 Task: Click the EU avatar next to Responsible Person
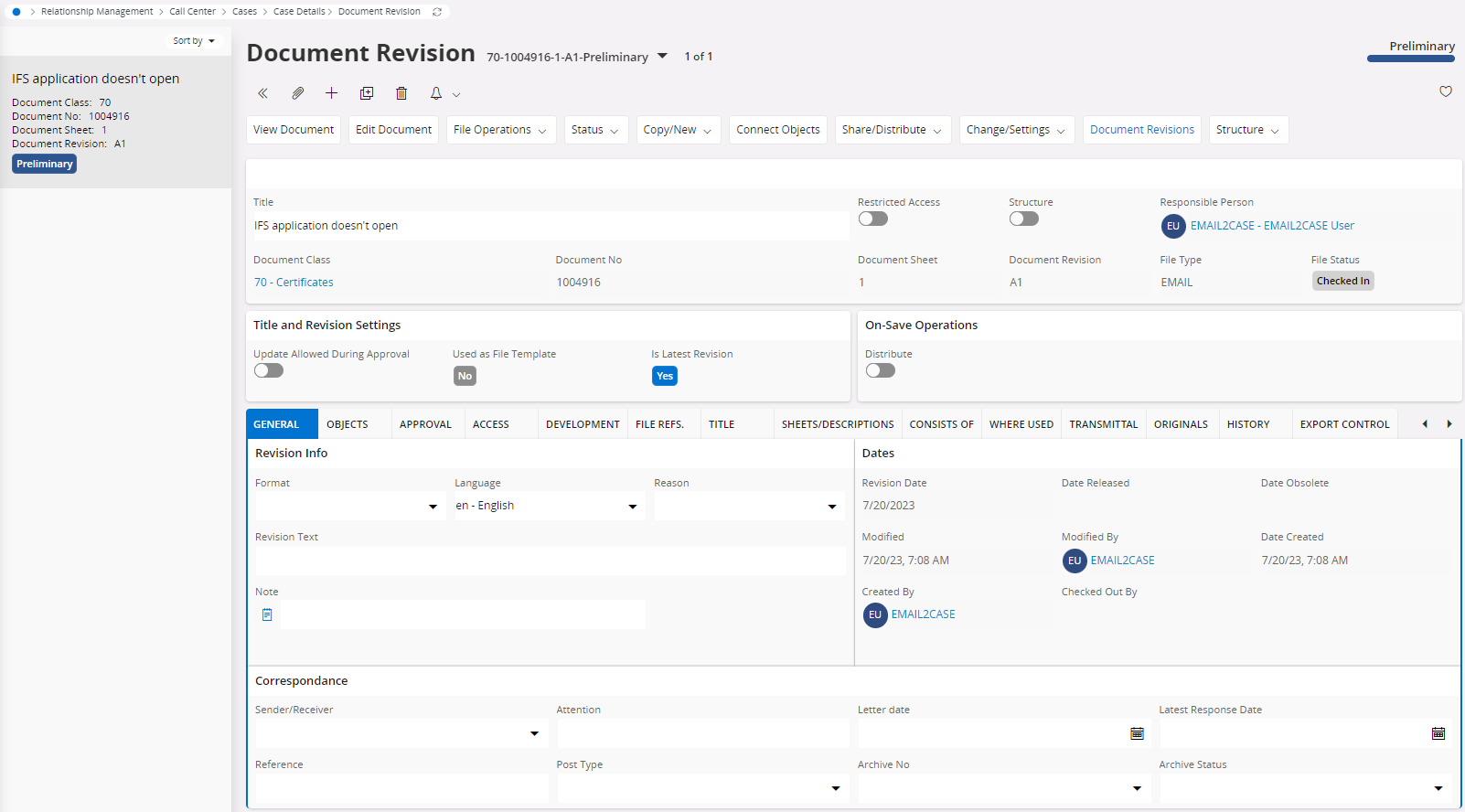pos(1173,226)
